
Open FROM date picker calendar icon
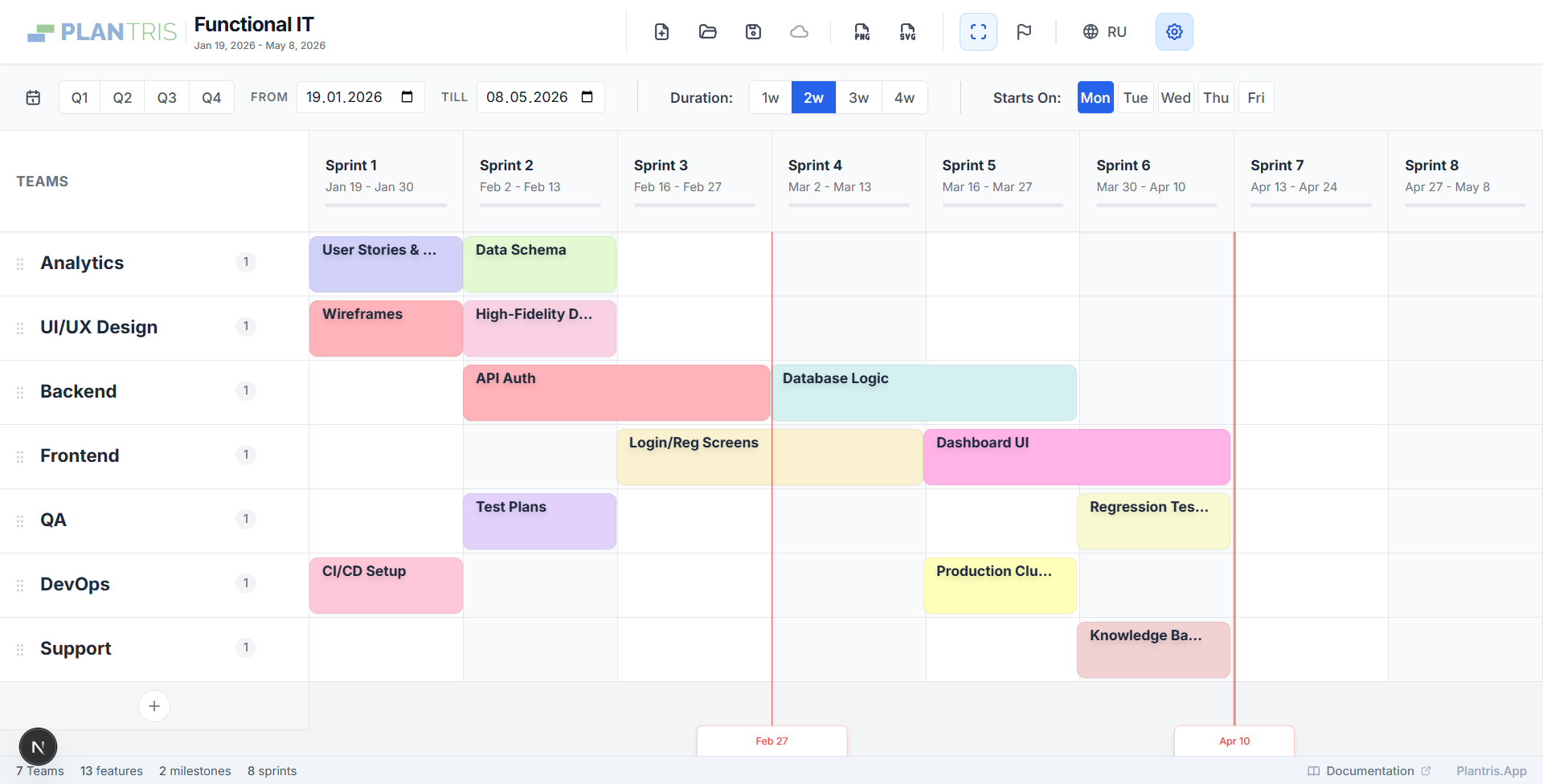pyautogui.click(x=407, y=96)
